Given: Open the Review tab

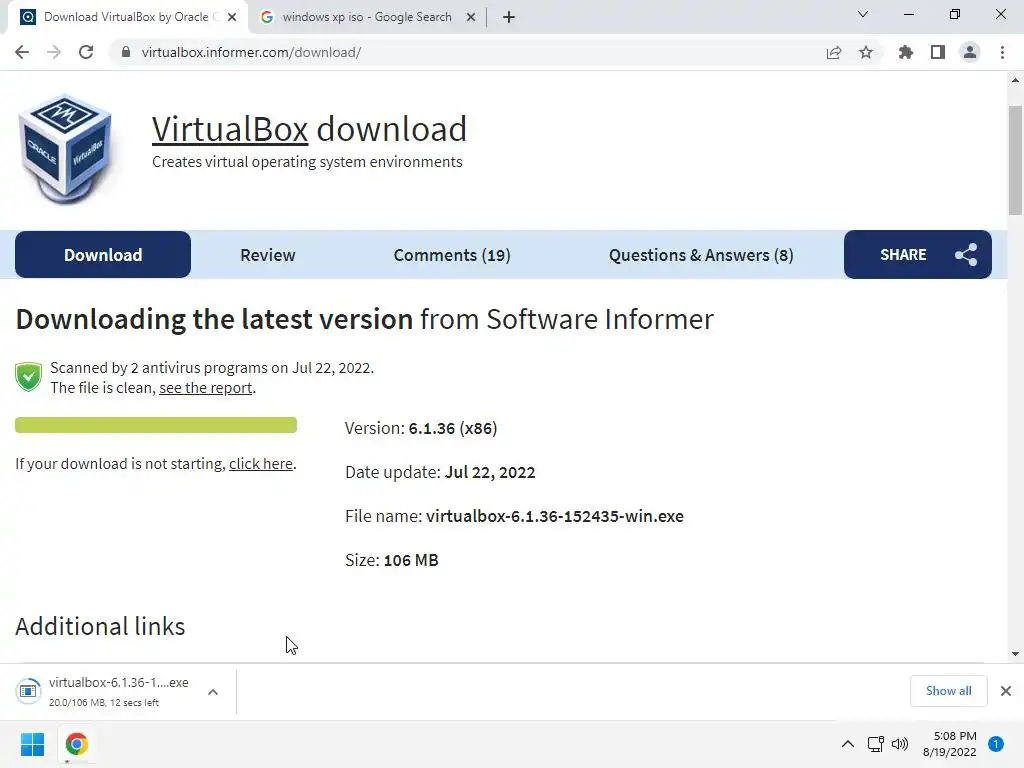Looking at the screenshot, I should [x=268, y=255].
